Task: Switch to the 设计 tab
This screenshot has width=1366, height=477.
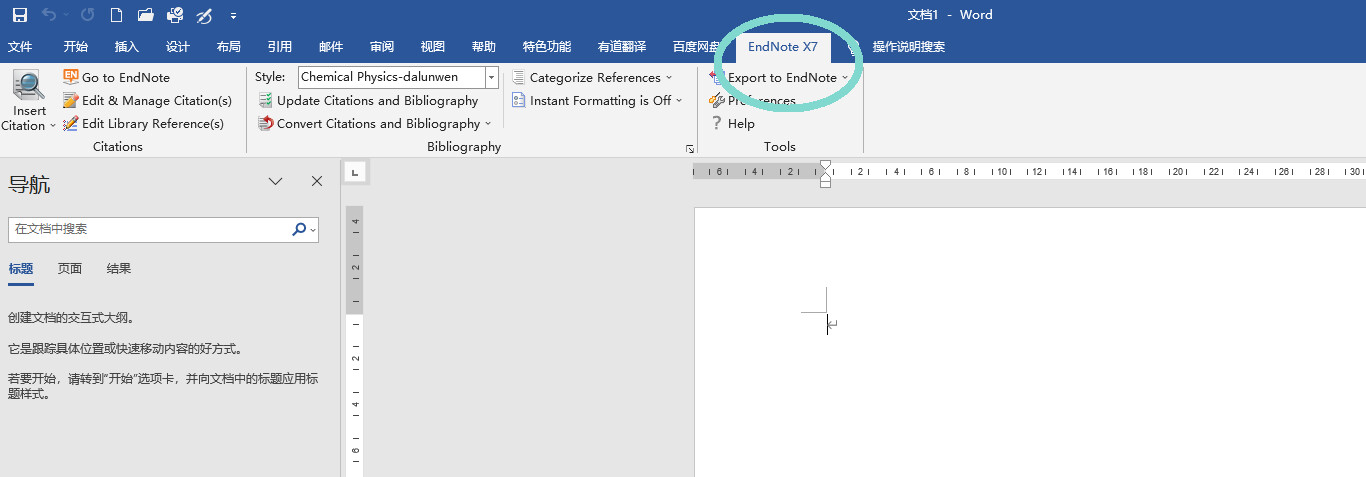Action: click(178, 46)
